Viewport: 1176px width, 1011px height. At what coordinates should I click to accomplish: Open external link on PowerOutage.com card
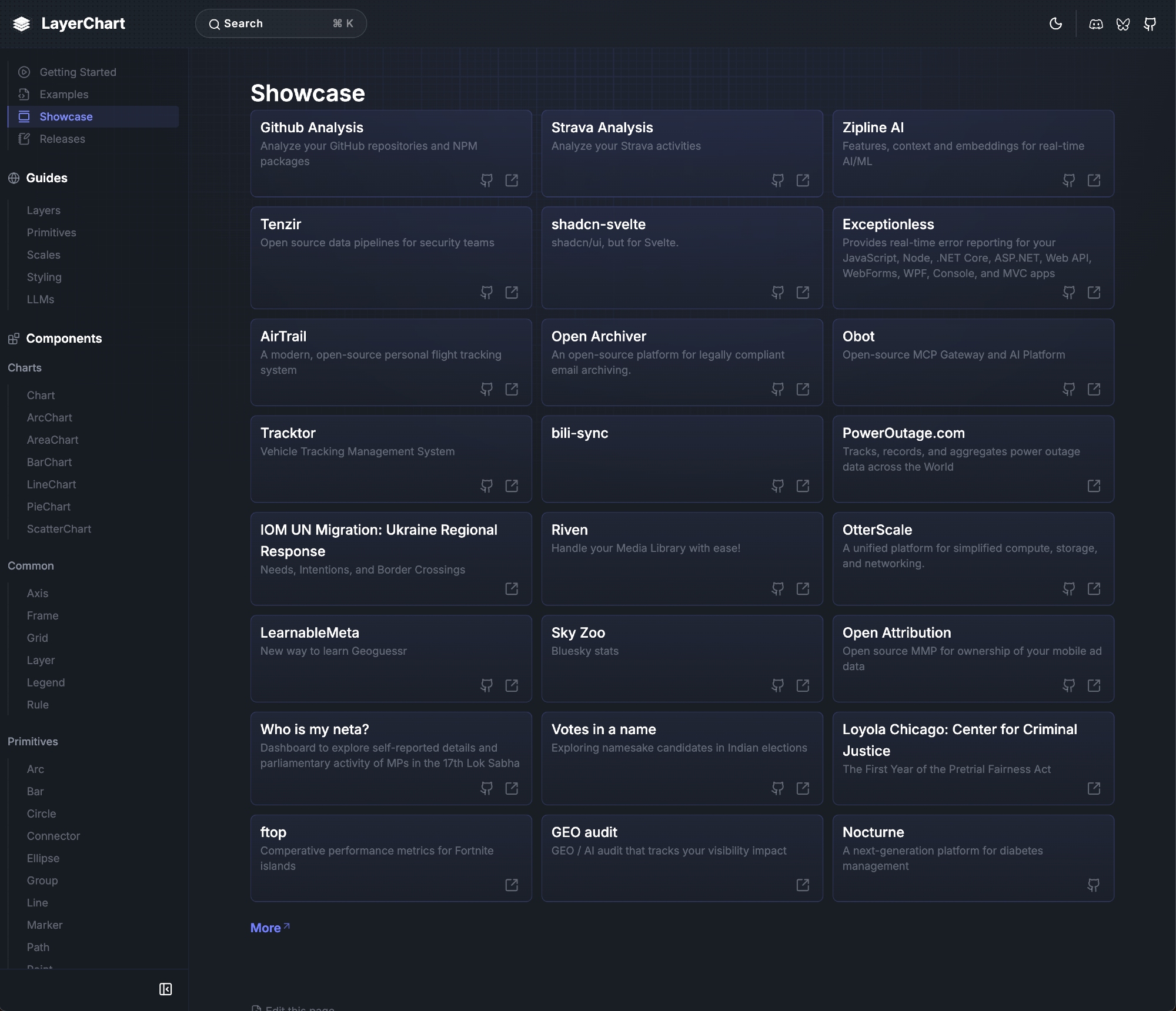pos(1094,486)
